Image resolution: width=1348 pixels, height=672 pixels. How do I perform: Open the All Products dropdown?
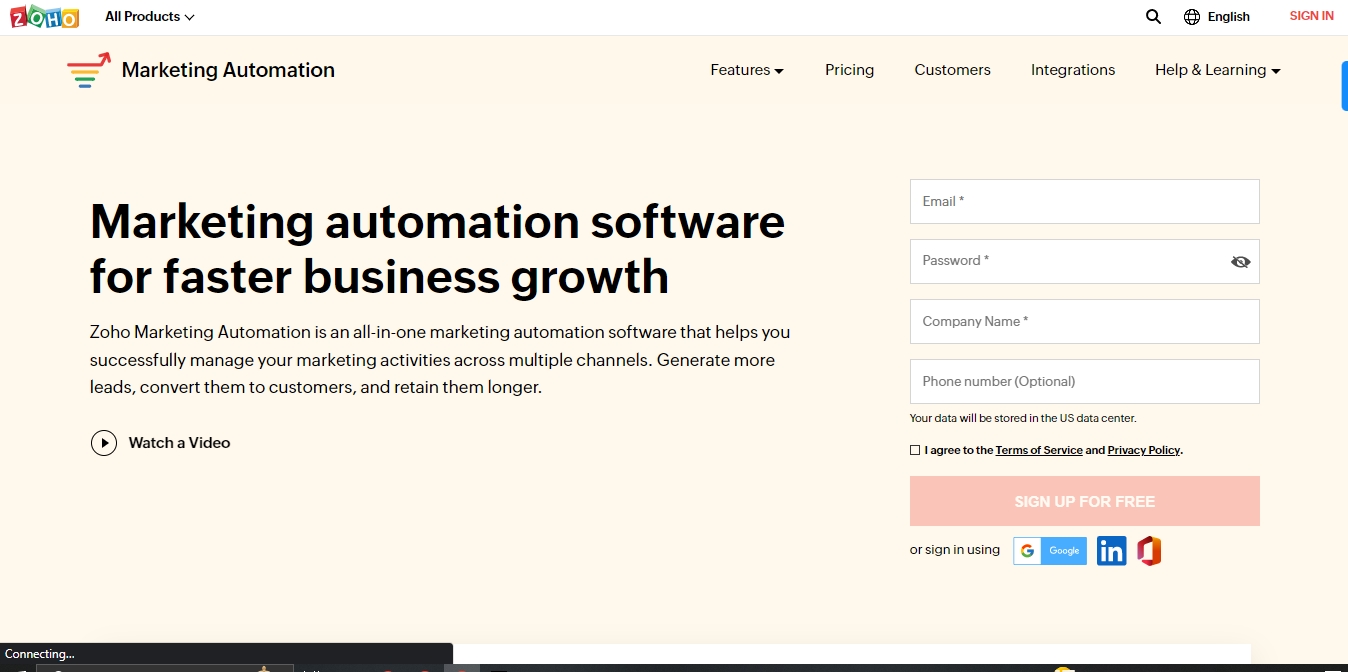148,16
